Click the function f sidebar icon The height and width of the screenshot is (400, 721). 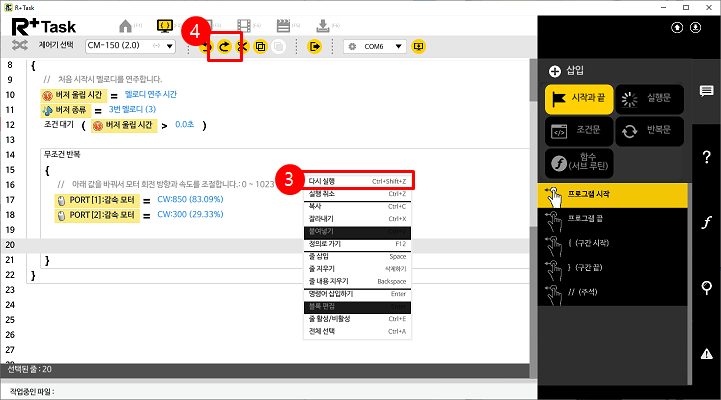point(706,223)
